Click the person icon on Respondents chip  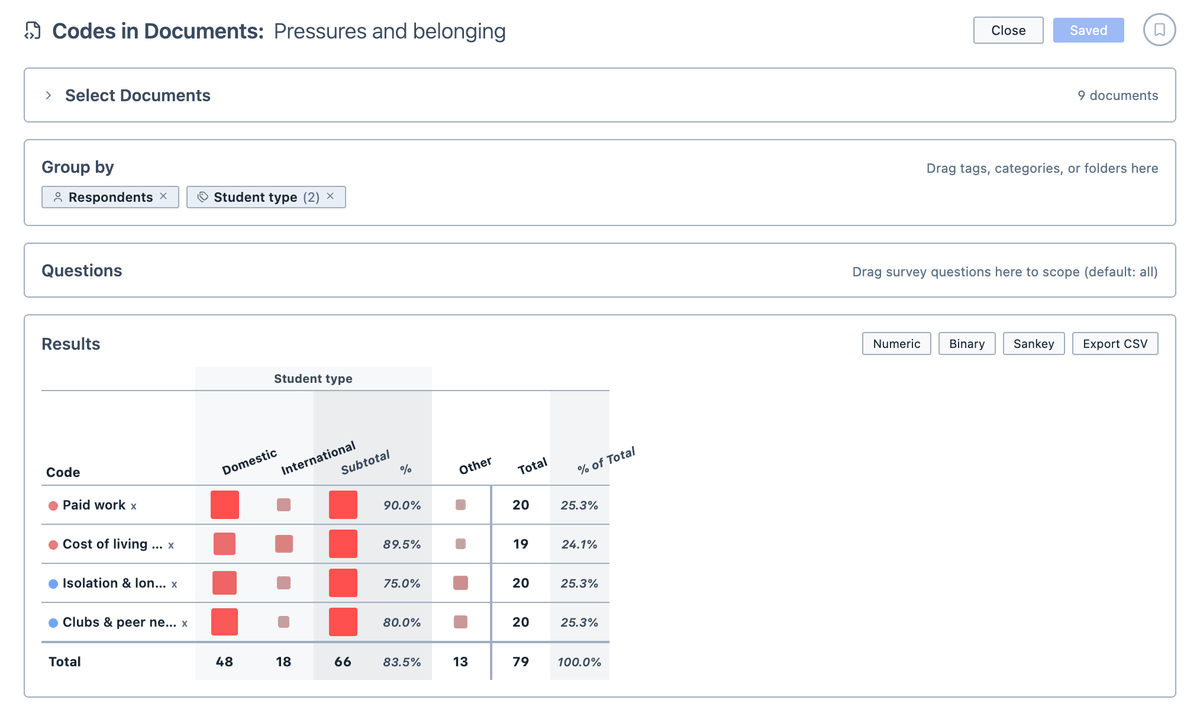coord(58,197)
